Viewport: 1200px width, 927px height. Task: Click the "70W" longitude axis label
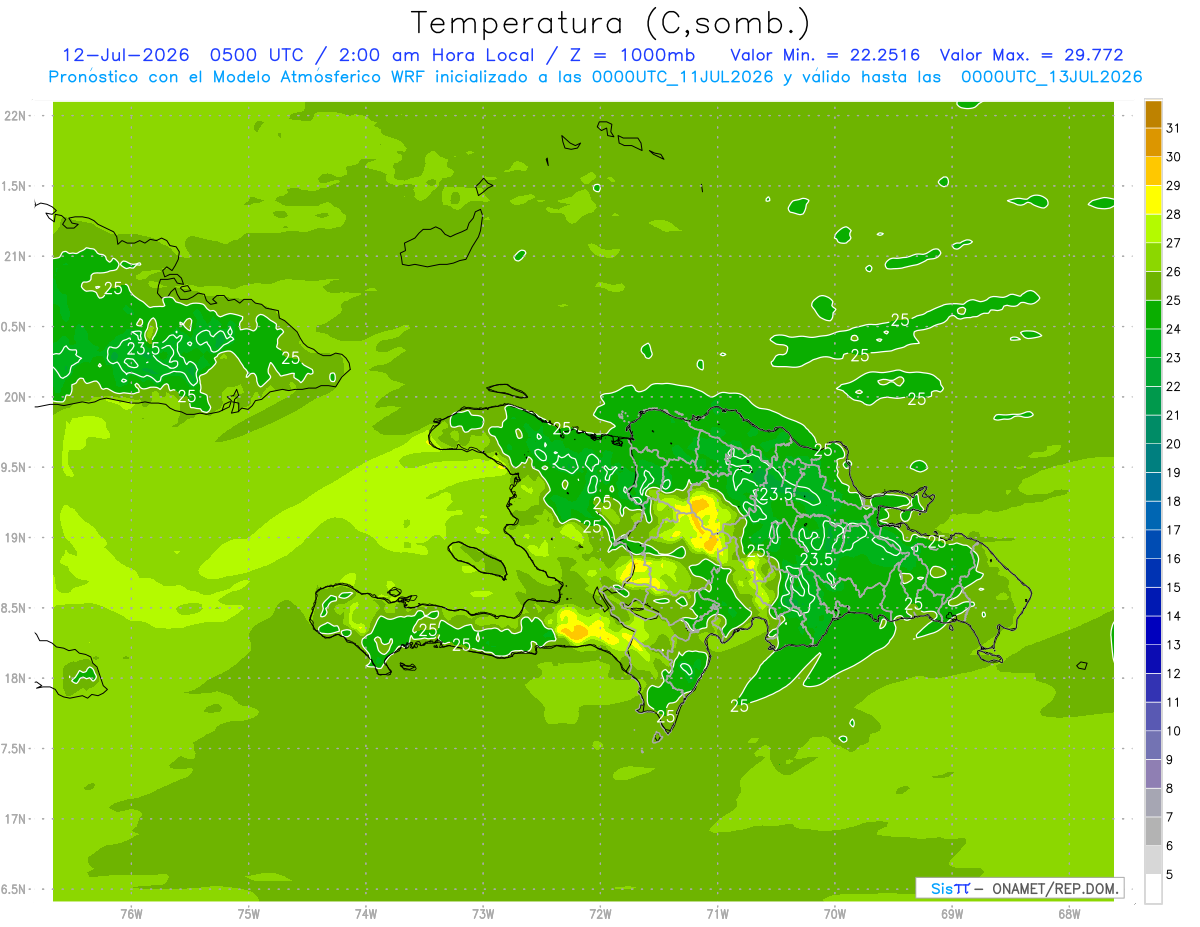[835, 914]
